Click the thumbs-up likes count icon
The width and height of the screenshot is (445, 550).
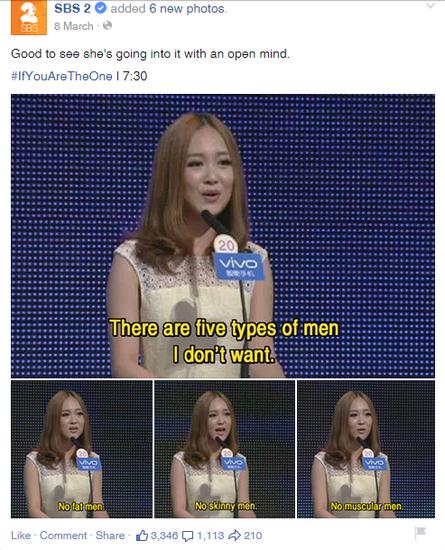(x=142, y=535)
